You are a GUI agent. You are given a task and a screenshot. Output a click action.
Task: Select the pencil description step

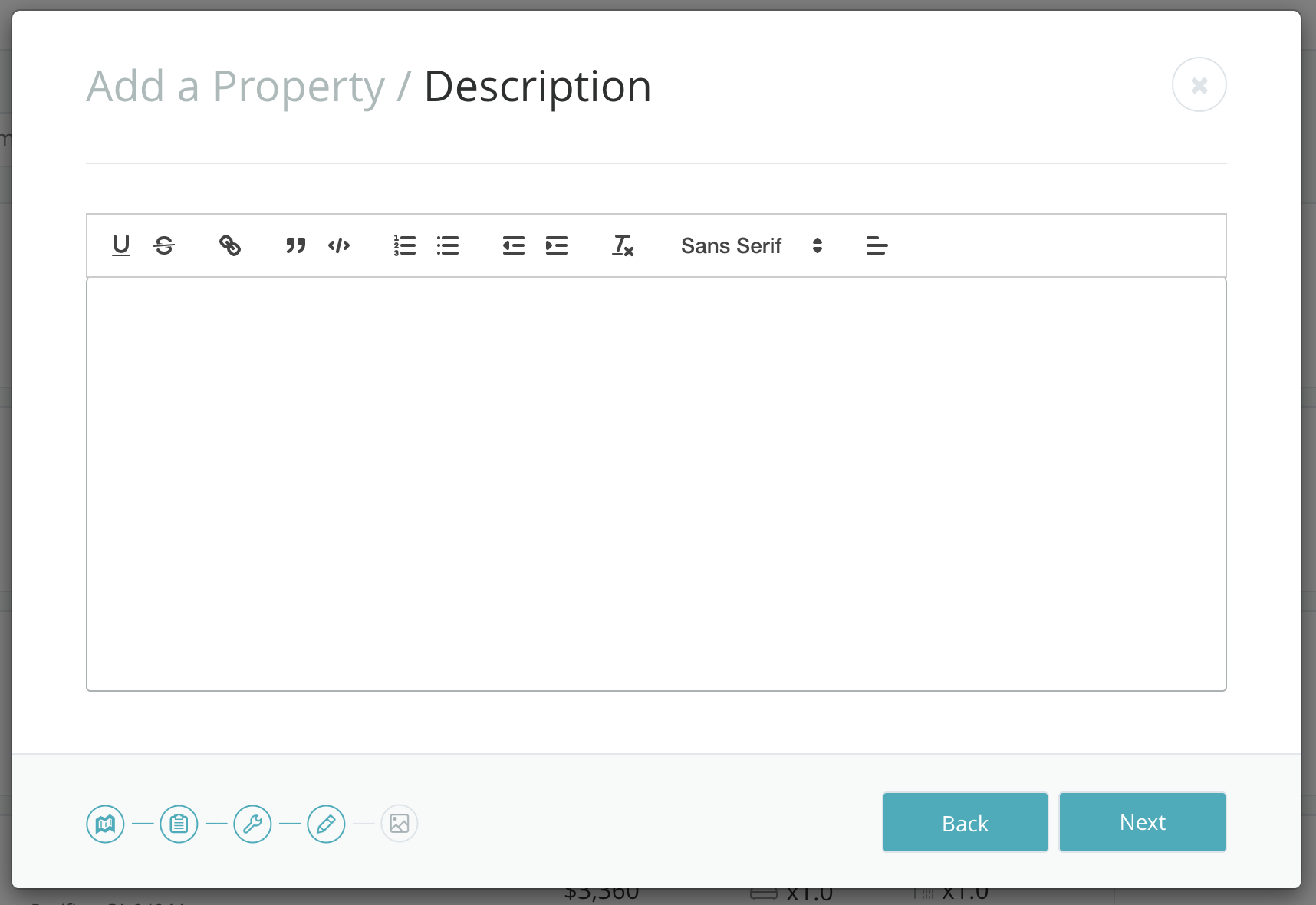[327, 824]
